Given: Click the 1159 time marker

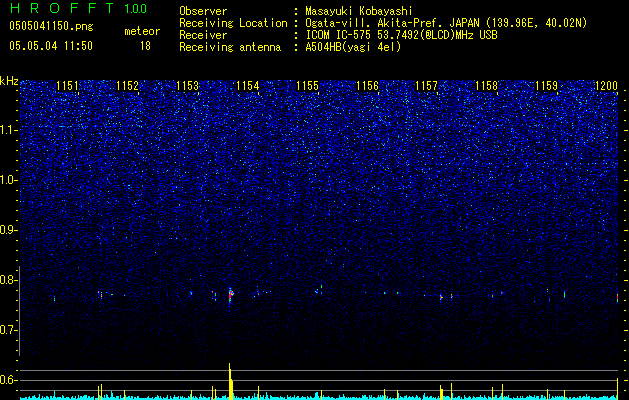Looking at the screenshot, I should tap(547, 86).
